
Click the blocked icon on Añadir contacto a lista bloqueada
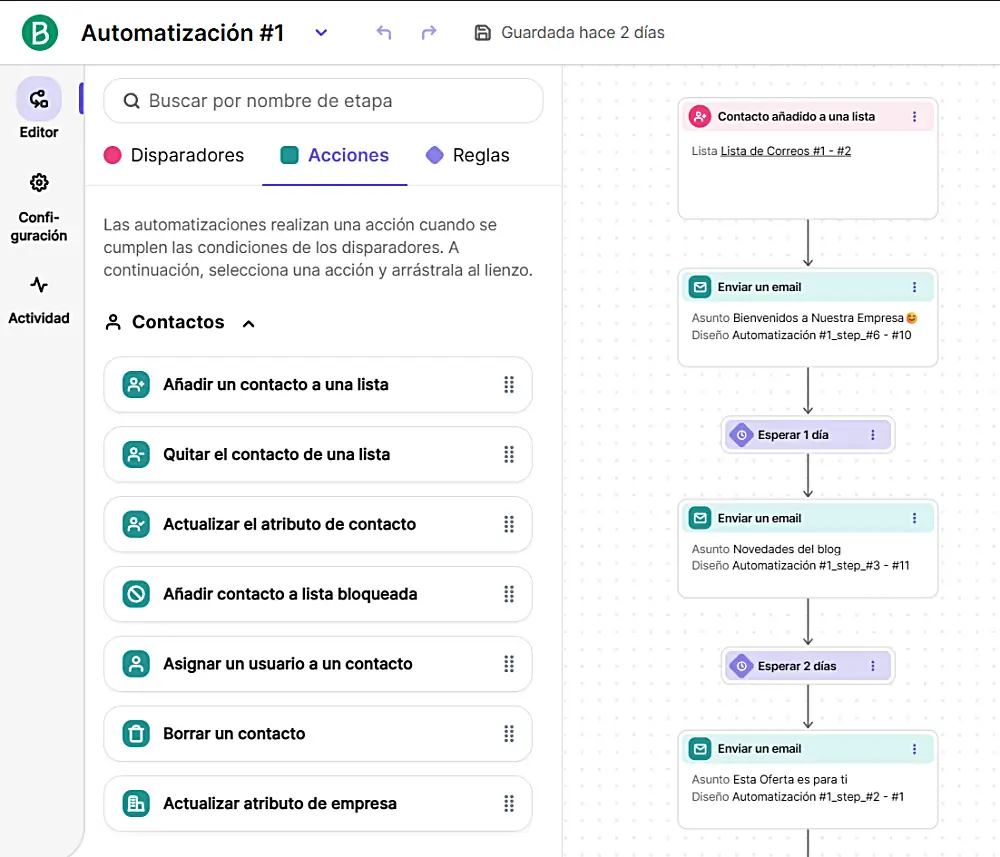(x=135, y=594)
